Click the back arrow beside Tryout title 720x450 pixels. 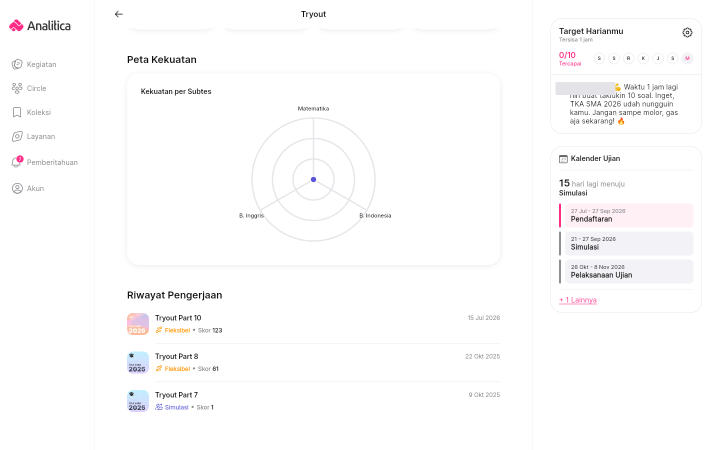click(118, 14)
